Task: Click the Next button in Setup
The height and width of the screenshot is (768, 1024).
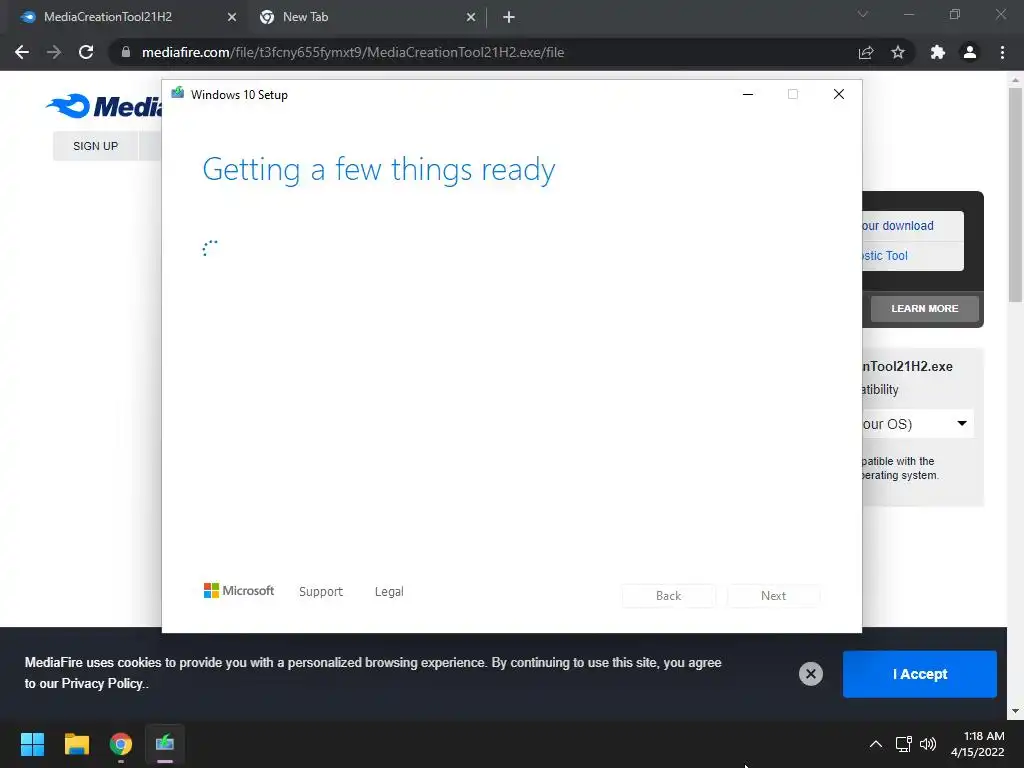Action: (773, 596)
